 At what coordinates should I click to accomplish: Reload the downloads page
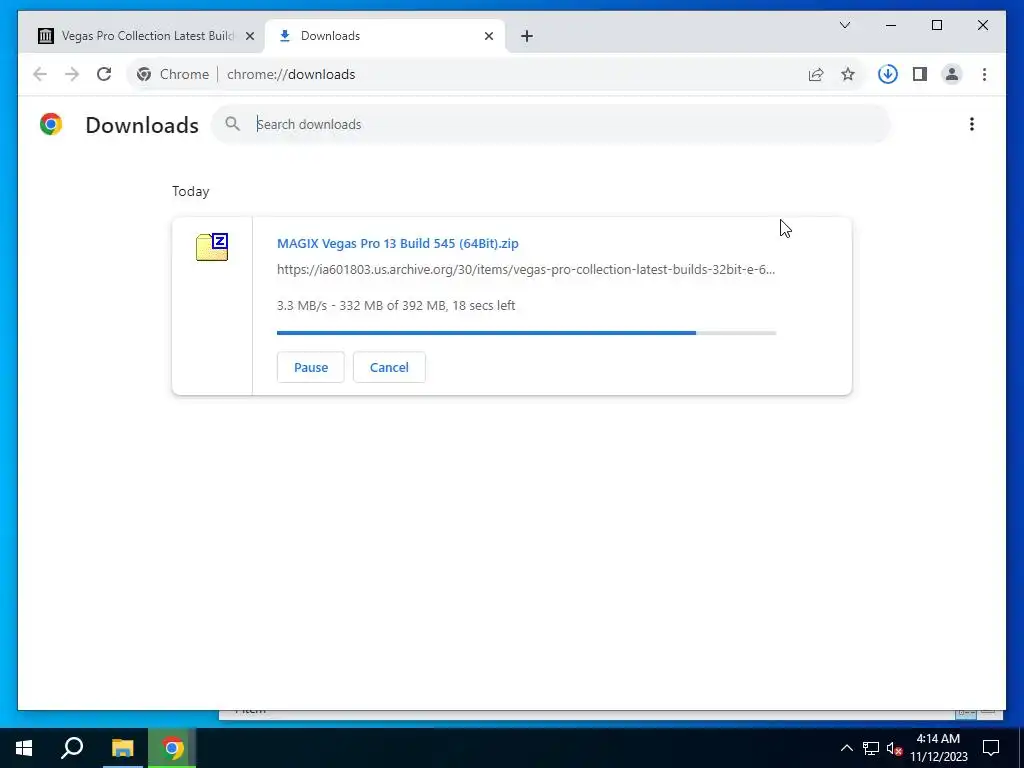tap(104, 74)
